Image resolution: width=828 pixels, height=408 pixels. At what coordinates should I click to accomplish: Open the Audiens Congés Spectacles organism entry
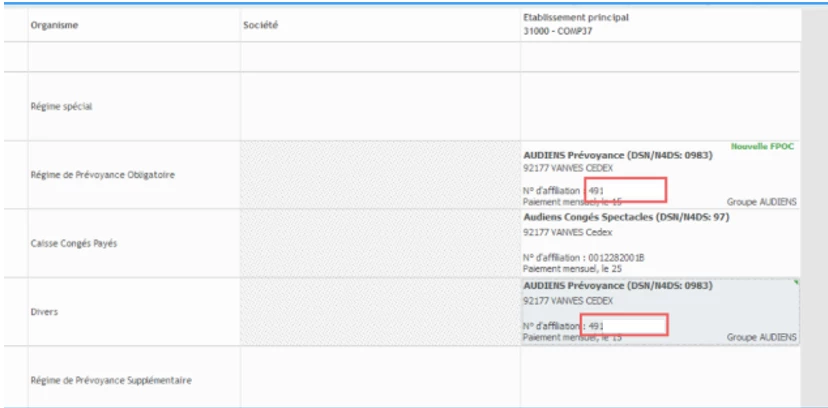[626, 217]
